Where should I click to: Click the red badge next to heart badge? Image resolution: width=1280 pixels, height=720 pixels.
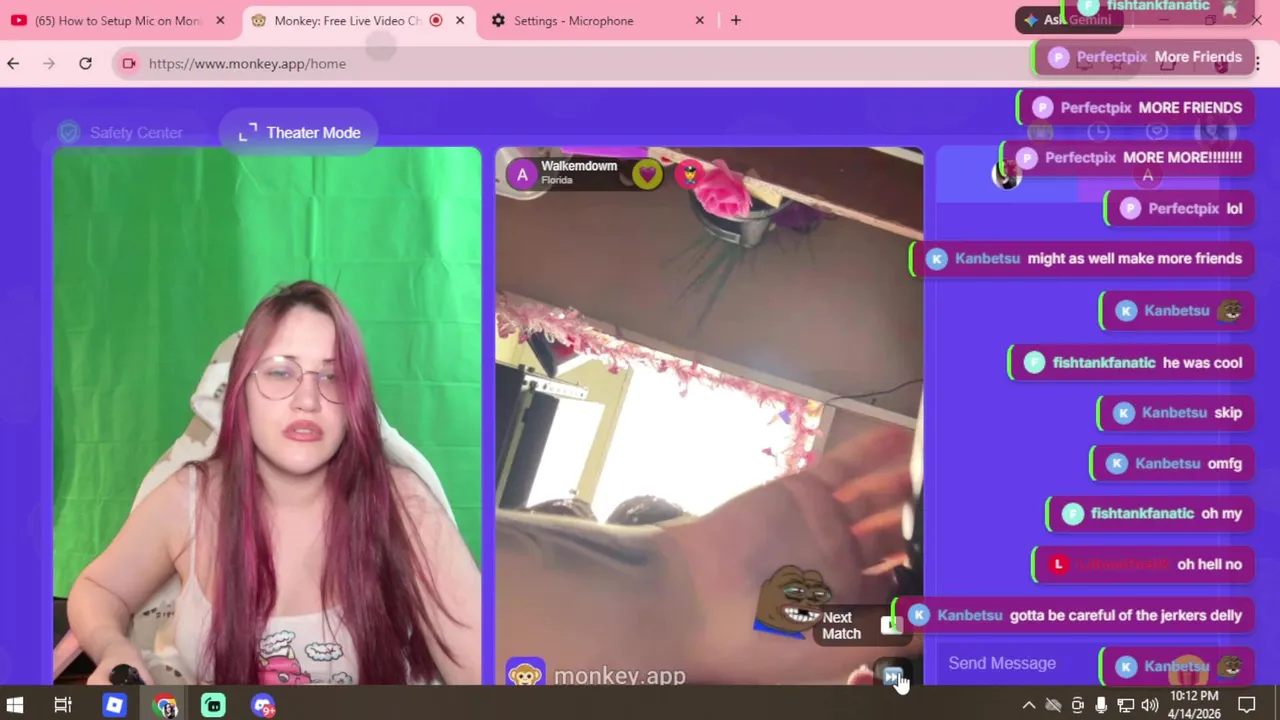point(689,175)
